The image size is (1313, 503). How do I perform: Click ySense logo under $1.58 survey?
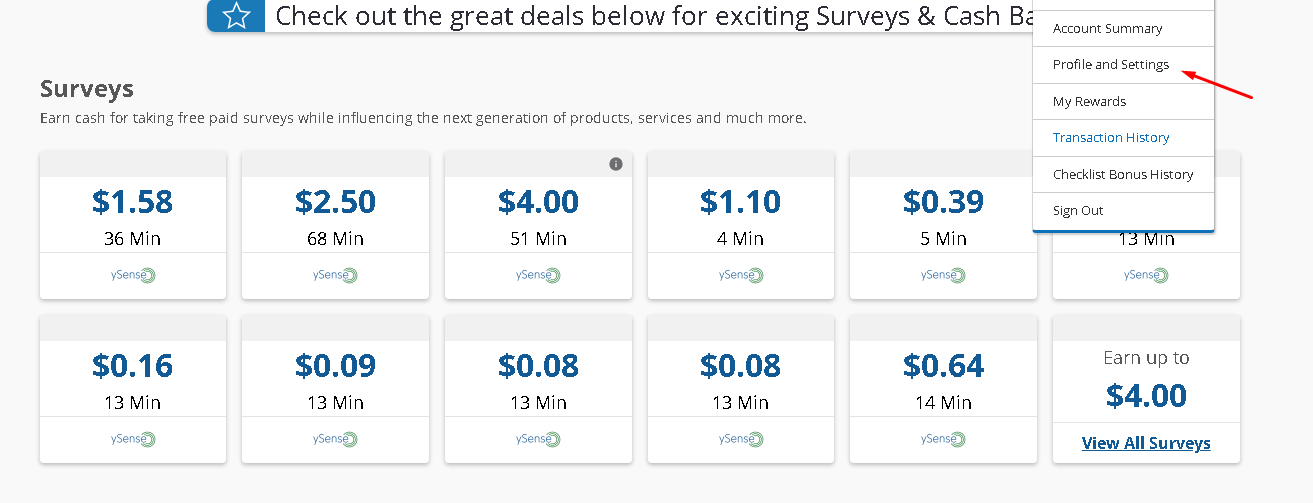click(x=133, y=275)
